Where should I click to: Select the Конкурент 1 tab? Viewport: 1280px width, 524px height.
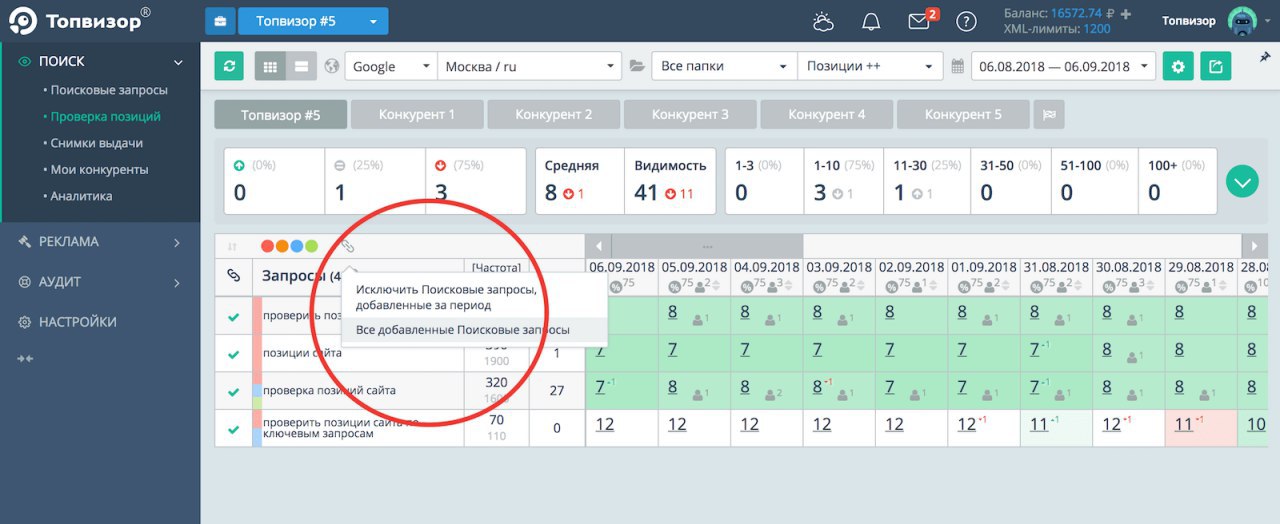[x=417, y=114]
